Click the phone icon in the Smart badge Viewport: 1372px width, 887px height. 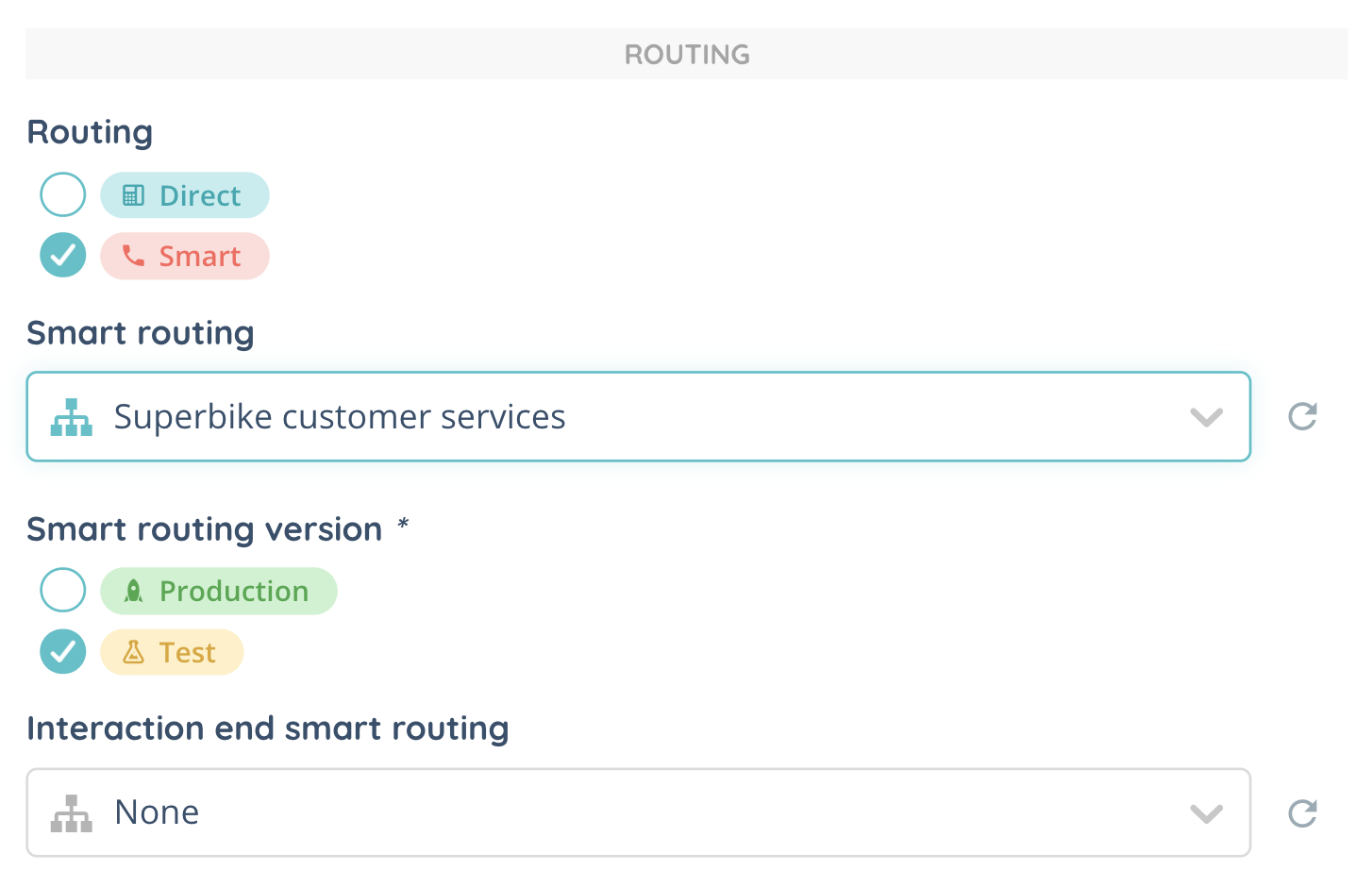134,256
